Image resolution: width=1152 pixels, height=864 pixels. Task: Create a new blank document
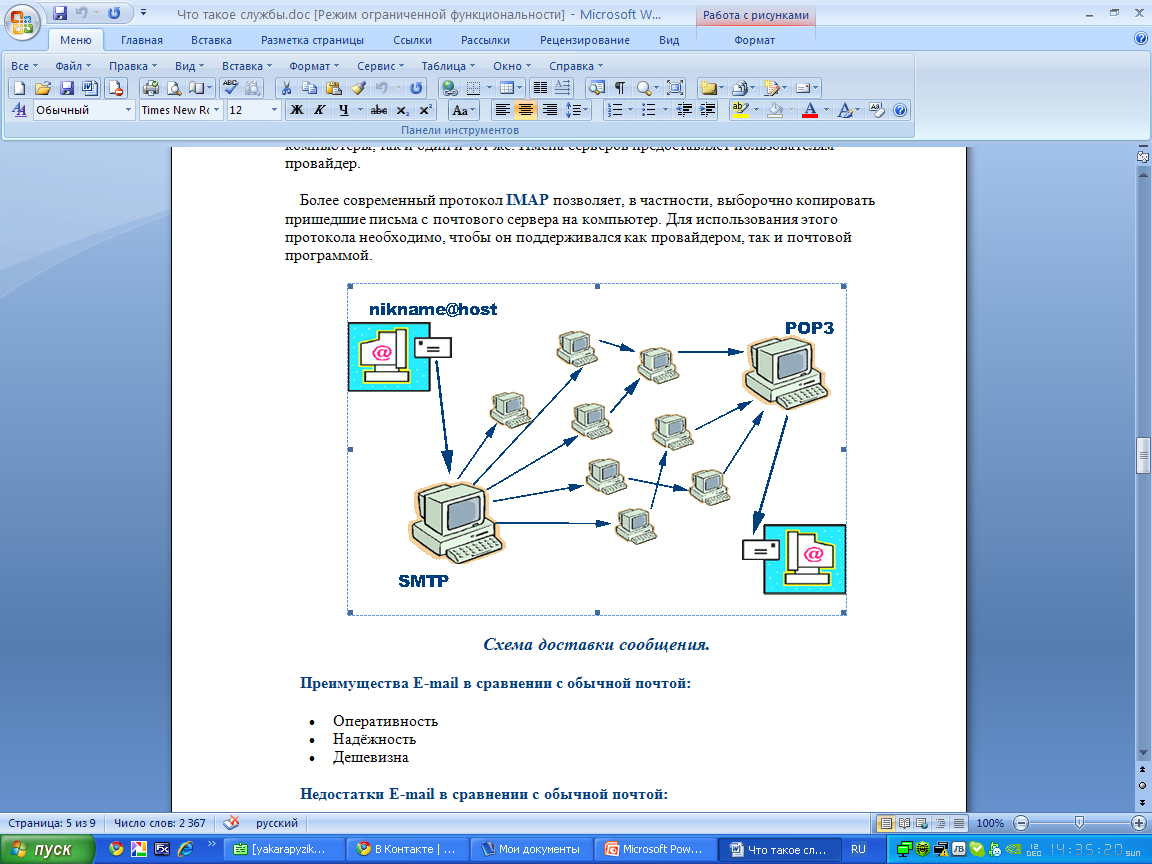pos(20,88)
